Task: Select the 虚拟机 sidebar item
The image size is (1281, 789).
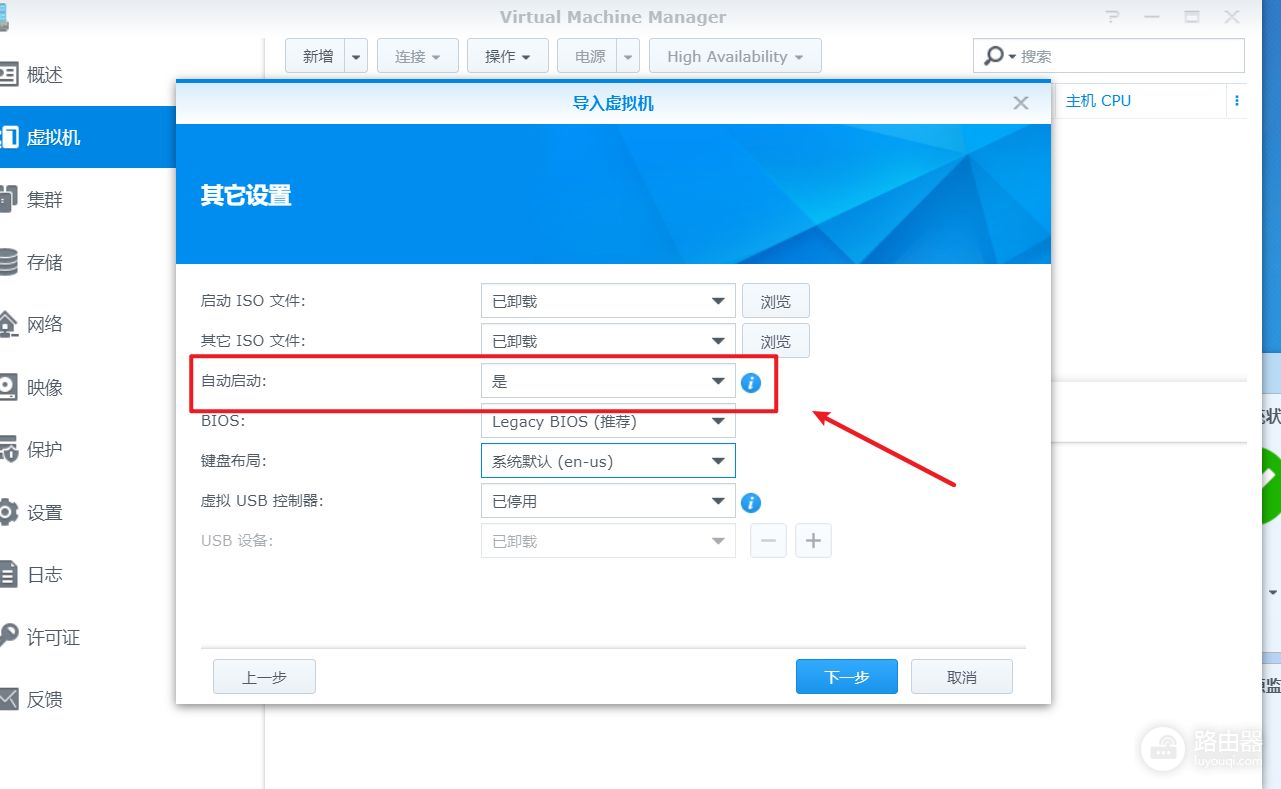Action: coord(88,137)
